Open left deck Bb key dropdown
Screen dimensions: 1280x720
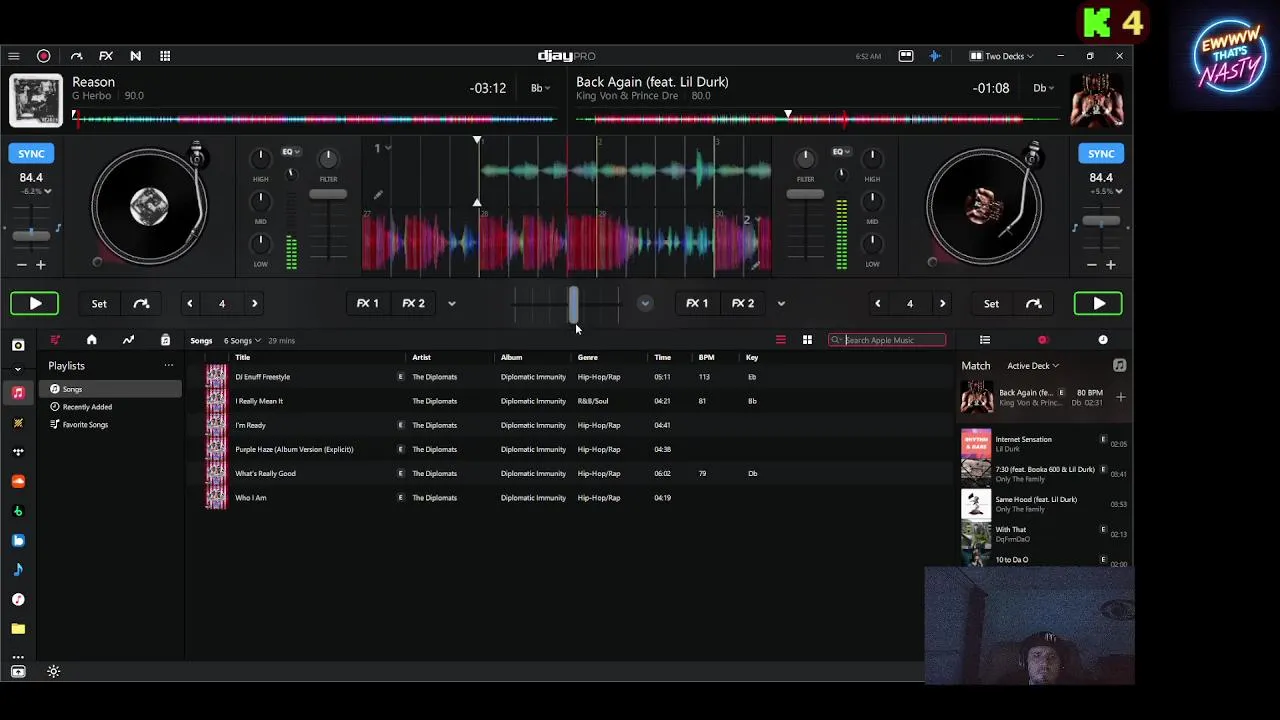click(541, 88)
